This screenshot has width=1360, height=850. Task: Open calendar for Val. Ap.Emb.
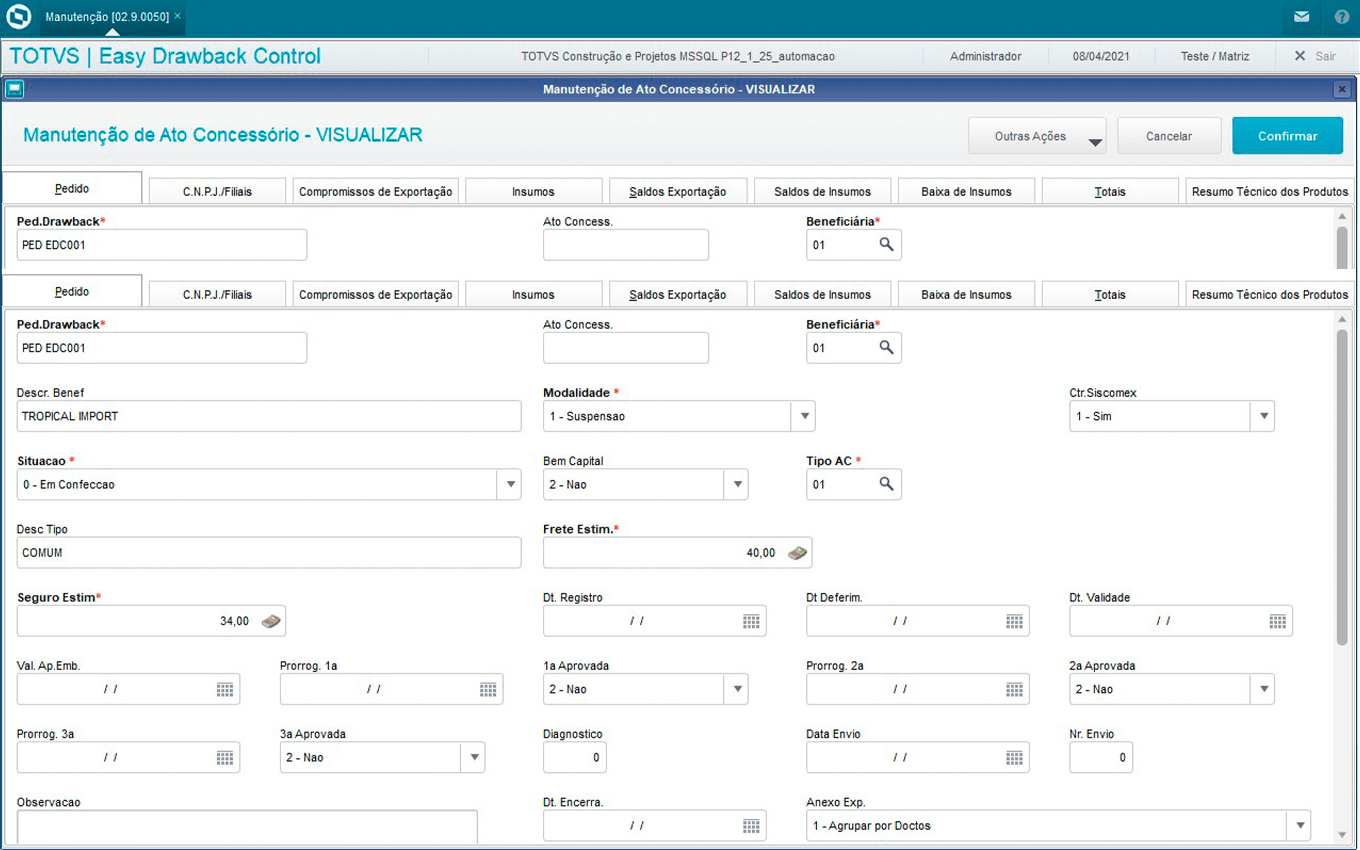[x=225, y=689]
